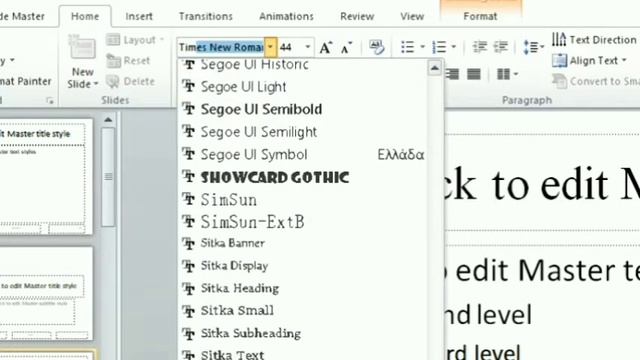Click the New Slide icon

click(82, 47)
